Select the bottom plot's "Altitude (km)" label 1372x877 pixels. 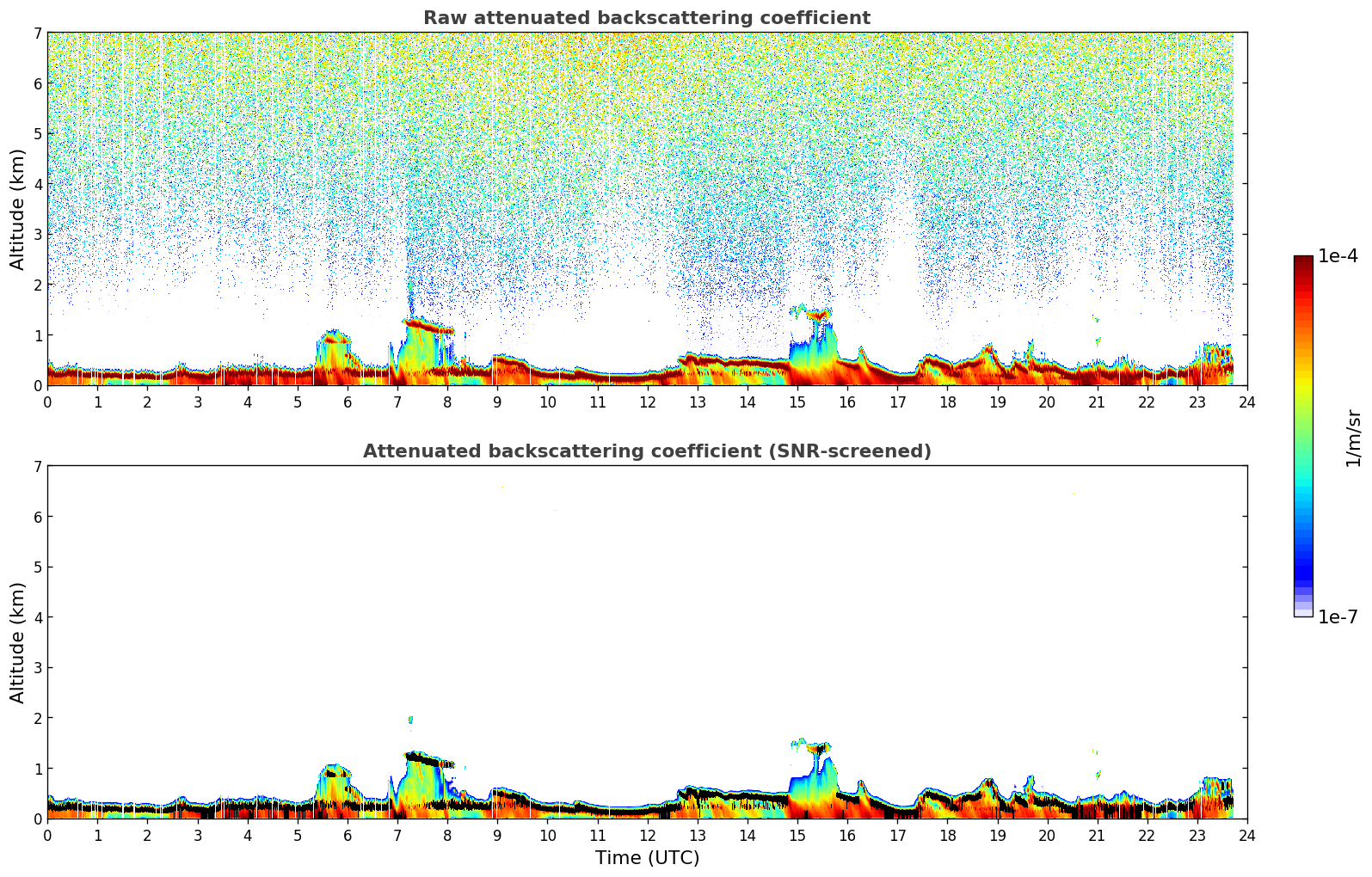[x=18, y=642]
